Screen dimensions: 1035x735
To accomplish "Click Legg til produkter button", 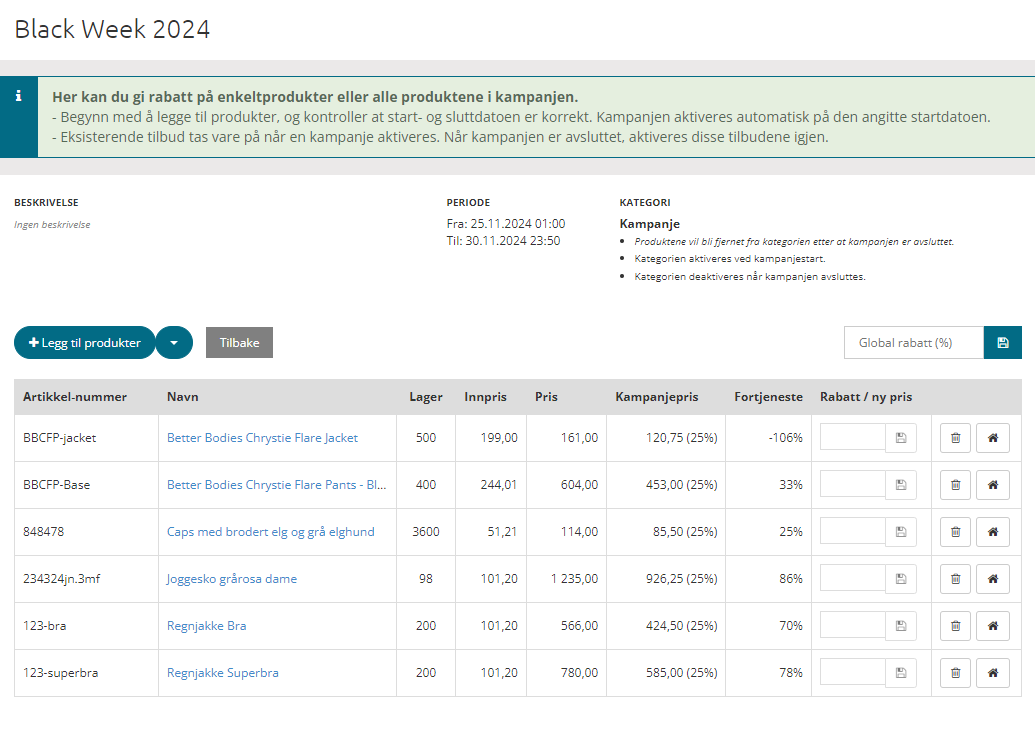I will click(x=85, y=343).
